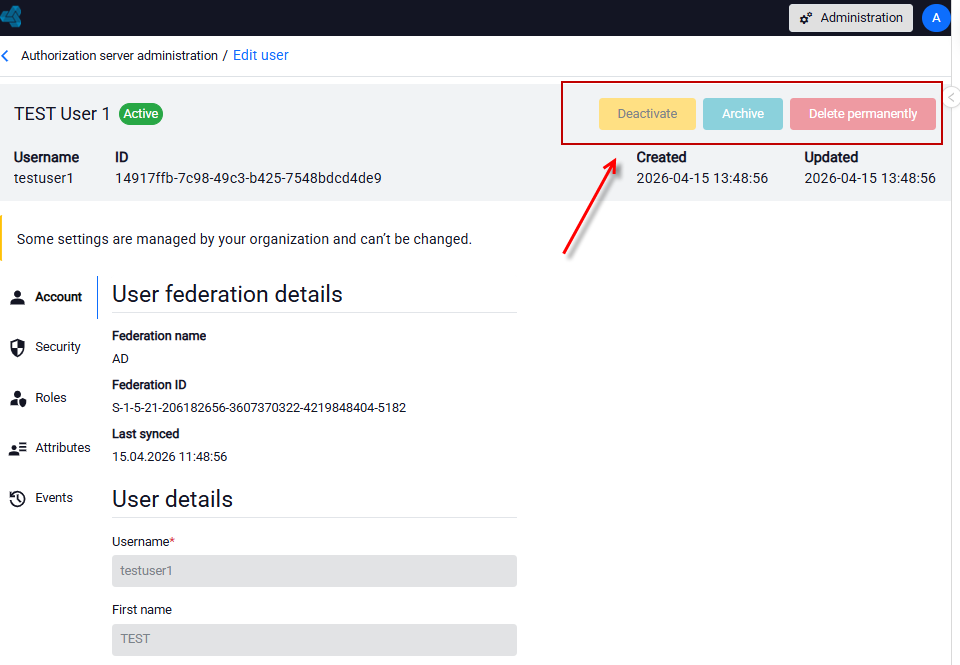
Task: Click the organization-managed settings notice
Action: (244, 239)
